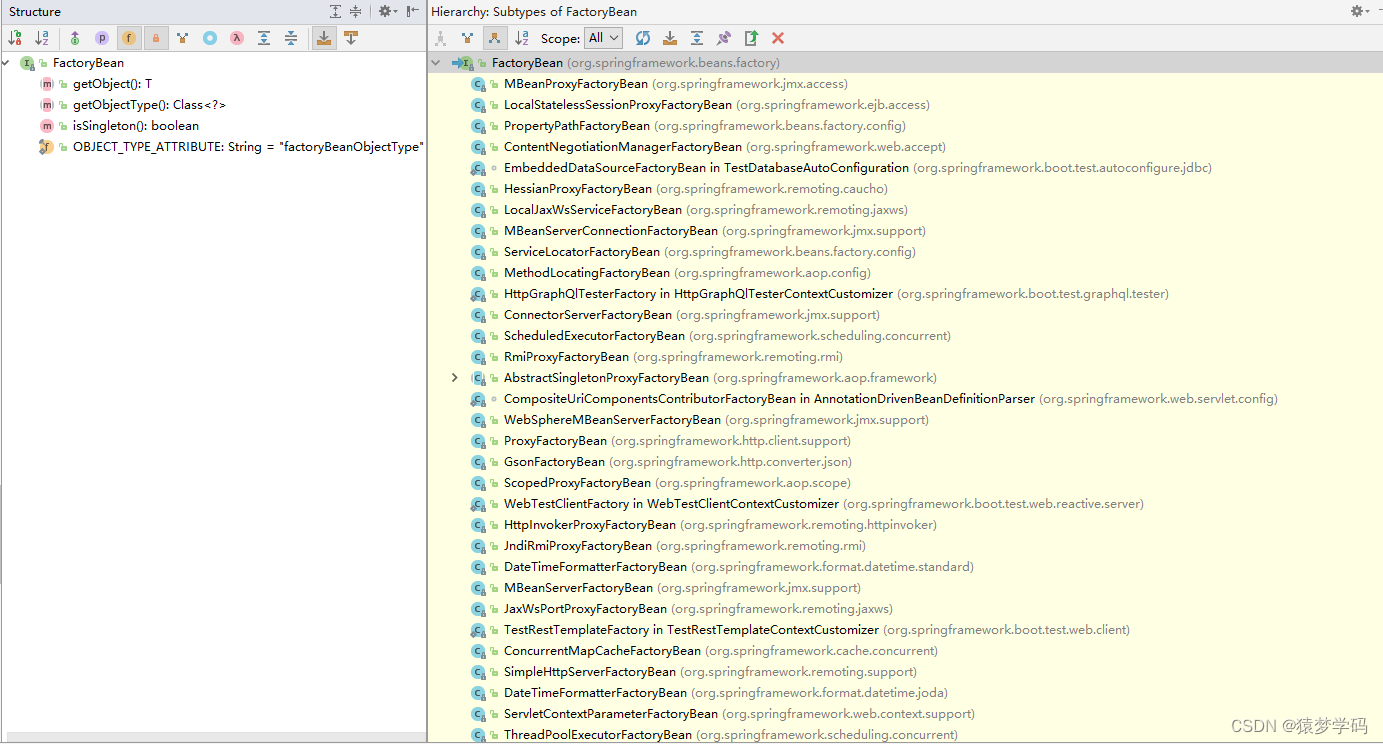Viewport: 1383px width, 744px height.
Task: Select getObjectType(): Class<?> method
Action: (x=149, y=105)
